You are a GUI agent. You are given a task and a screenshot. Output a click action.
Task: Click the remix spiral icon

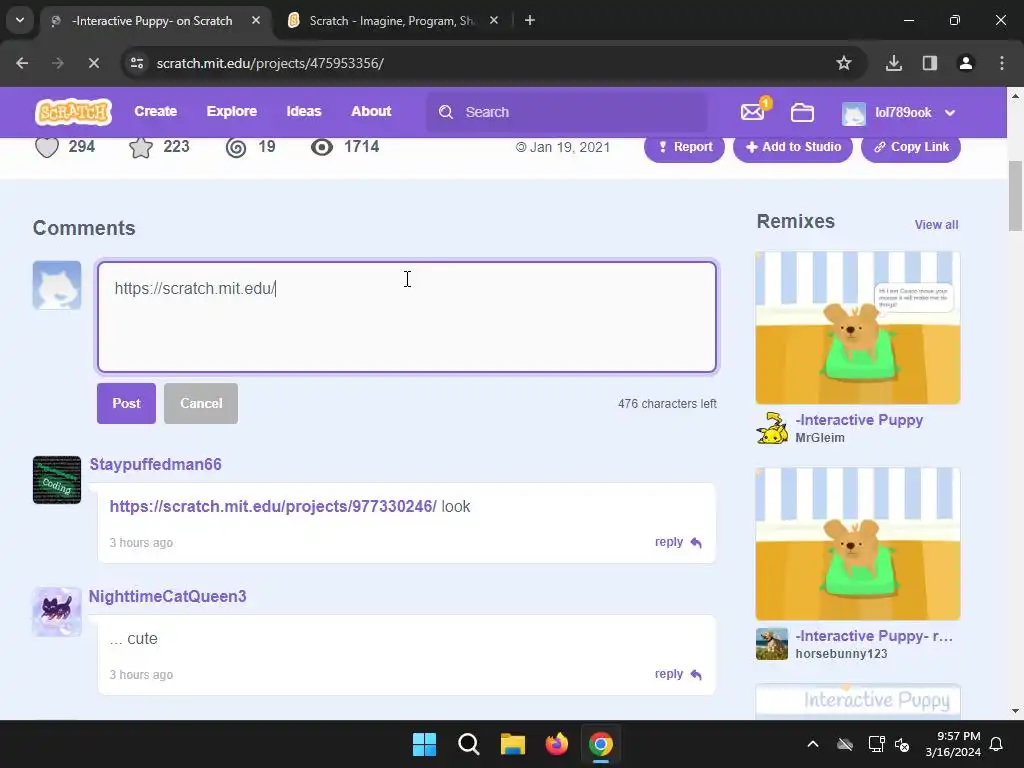(x=236, y=147)
